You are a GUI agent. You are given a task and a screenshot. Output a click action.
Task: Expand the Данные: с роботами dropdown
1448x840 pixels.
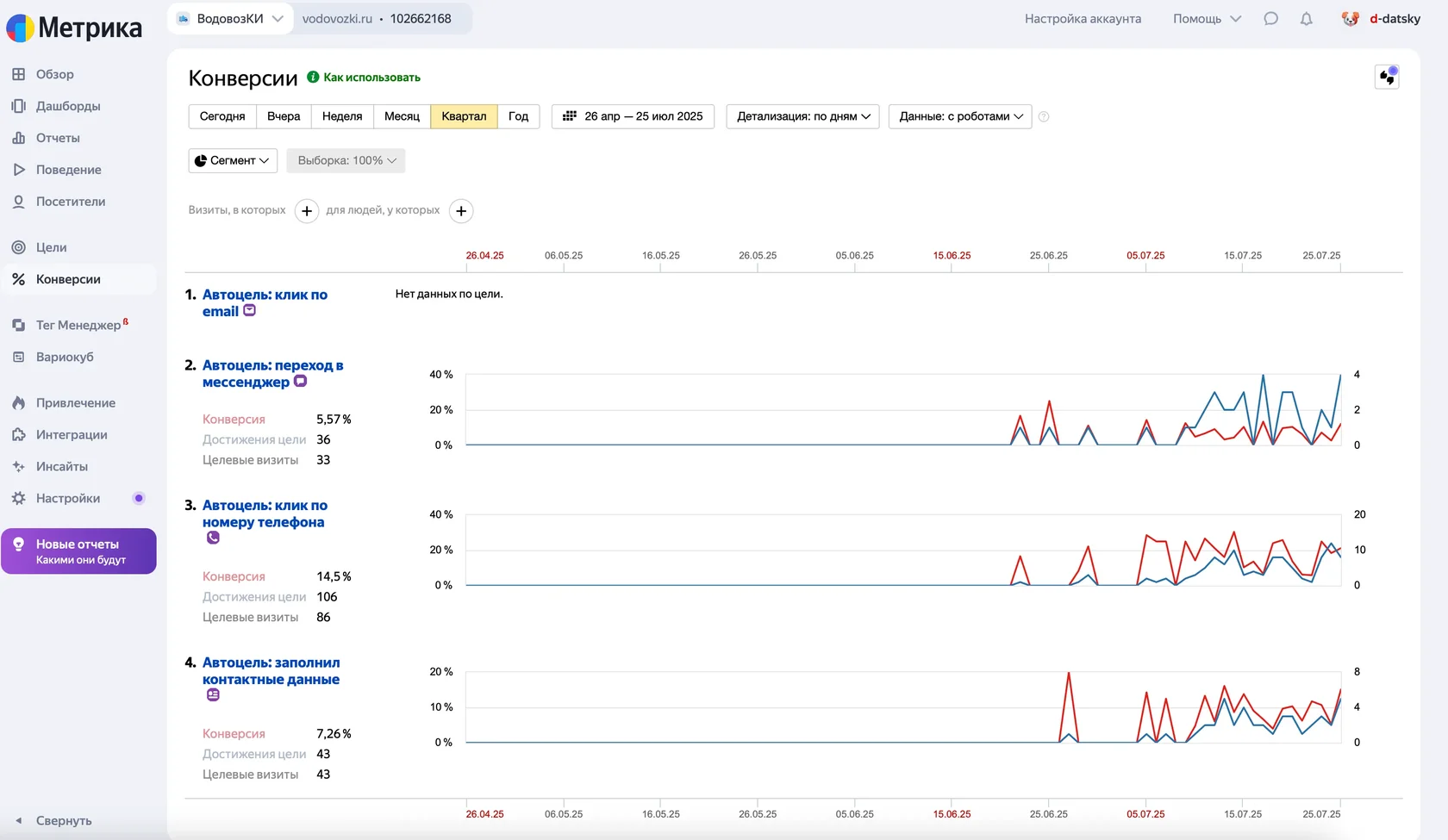(960, 116)
